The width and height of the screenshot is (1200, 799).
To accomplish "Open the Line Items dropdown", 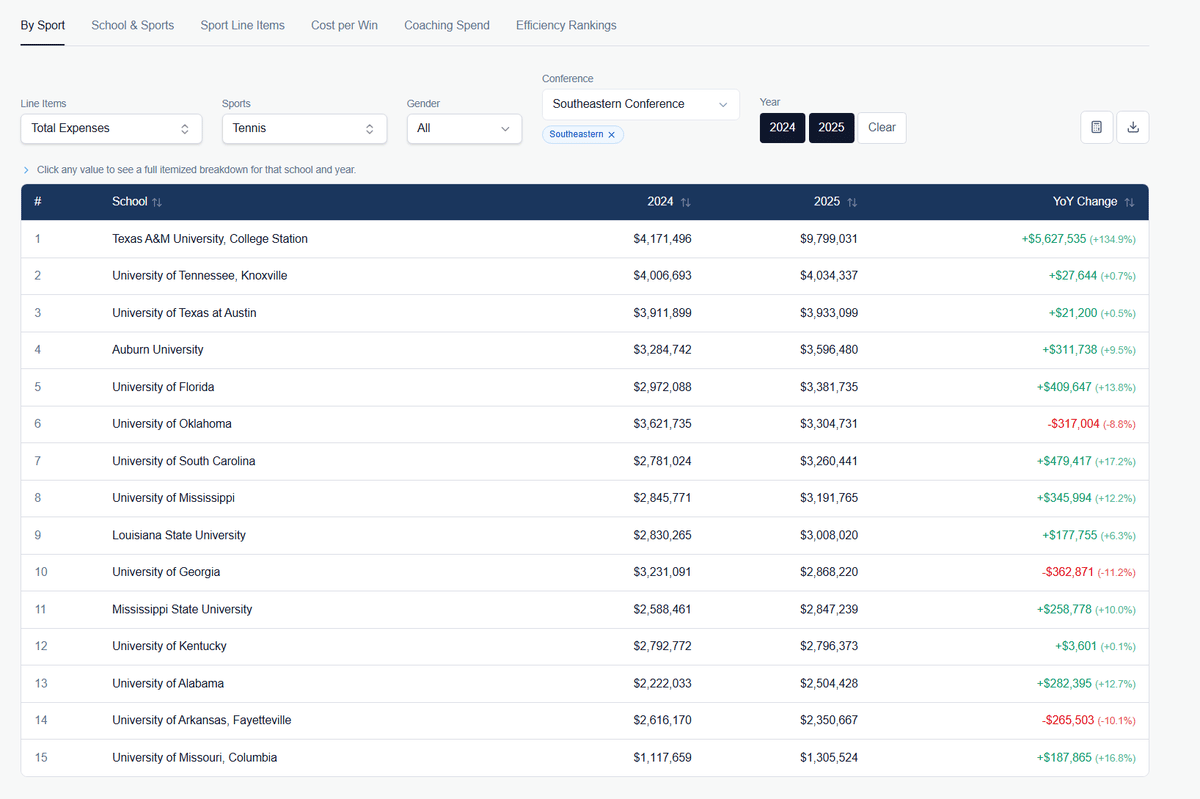I will pyautogui.click(x=111, y=128).
